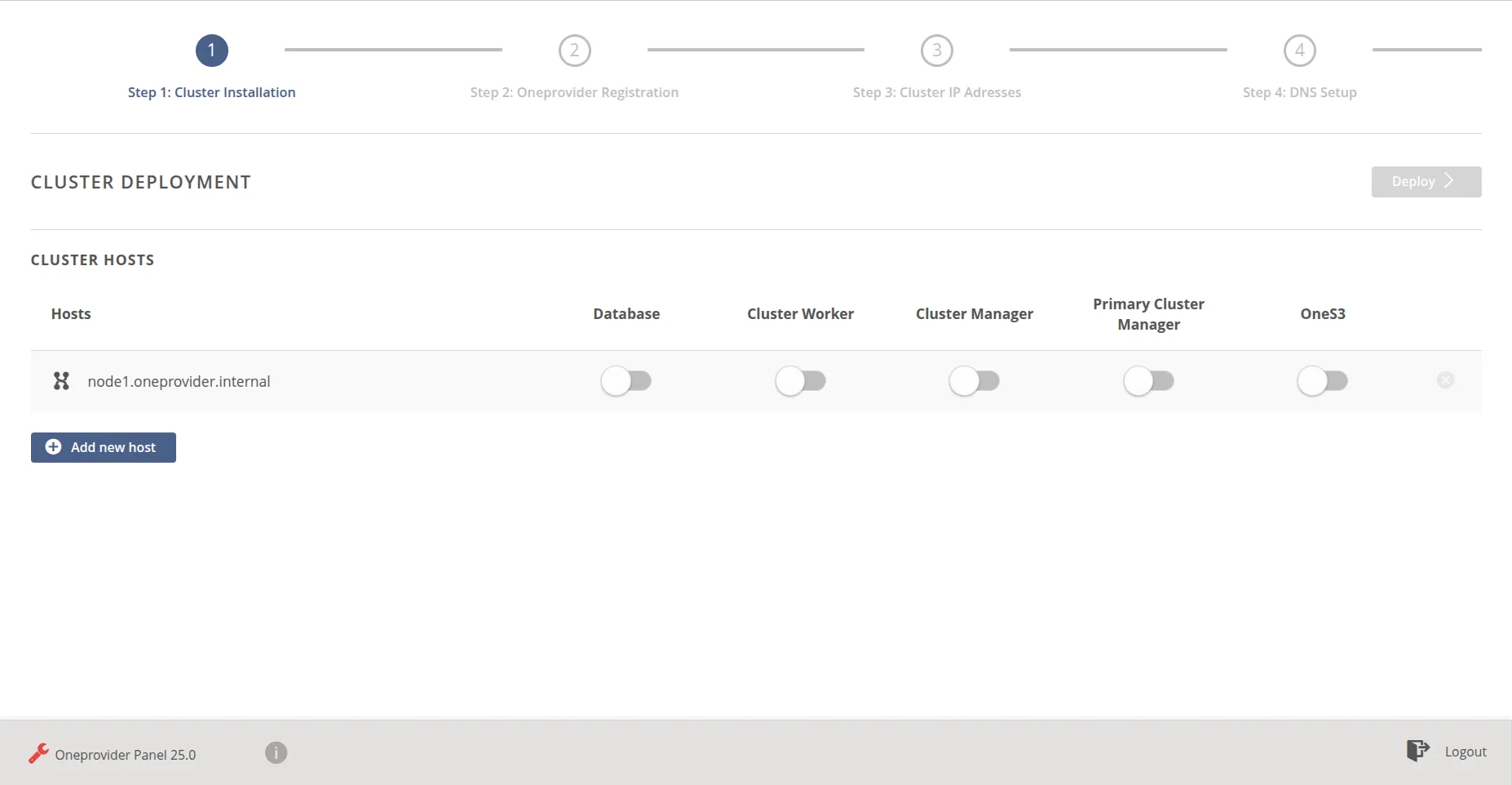1512x785 pixels.
Task: Select the Step 4 circle indicator
Action: point(1299,50)
